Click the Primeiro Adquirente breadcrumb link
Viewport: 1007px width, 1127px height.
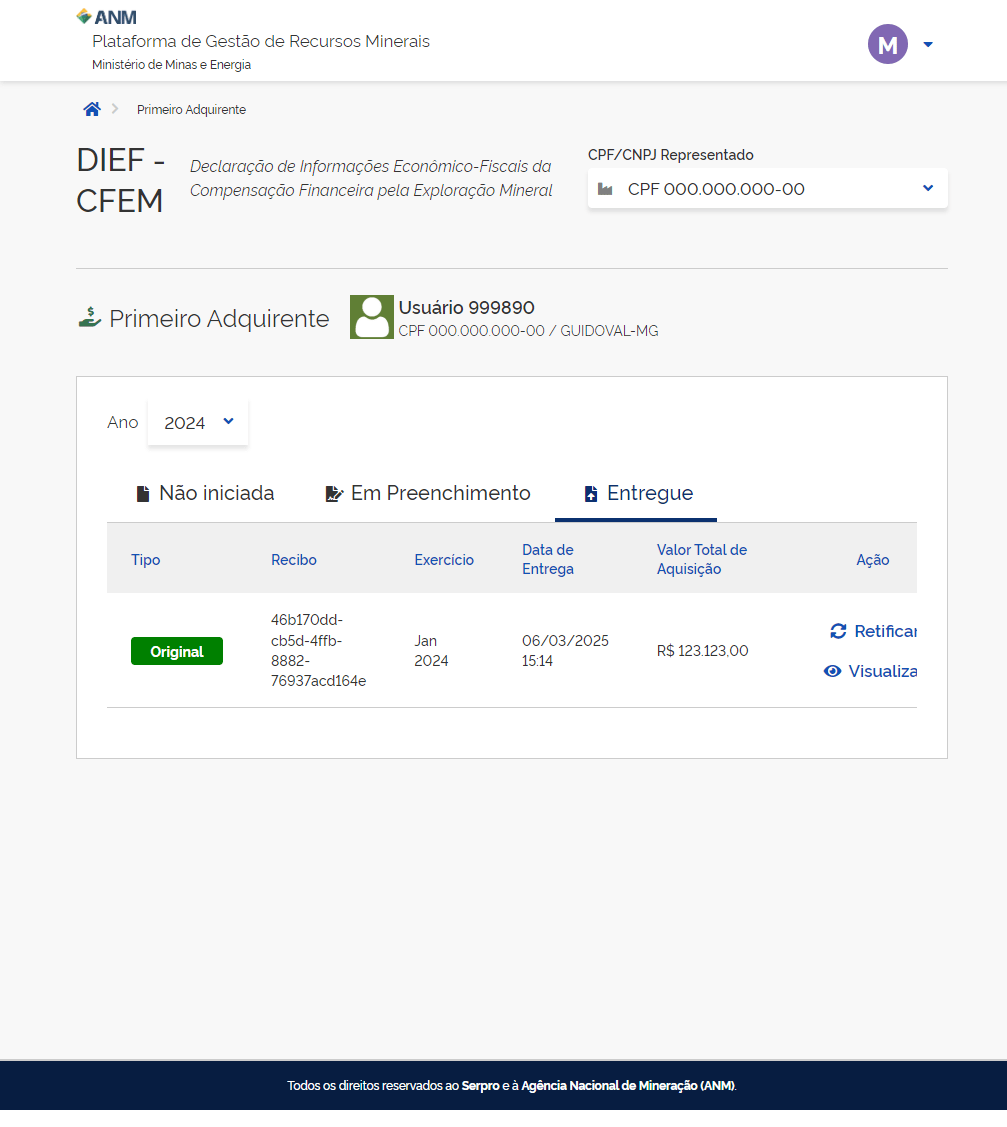coord(191,110)
